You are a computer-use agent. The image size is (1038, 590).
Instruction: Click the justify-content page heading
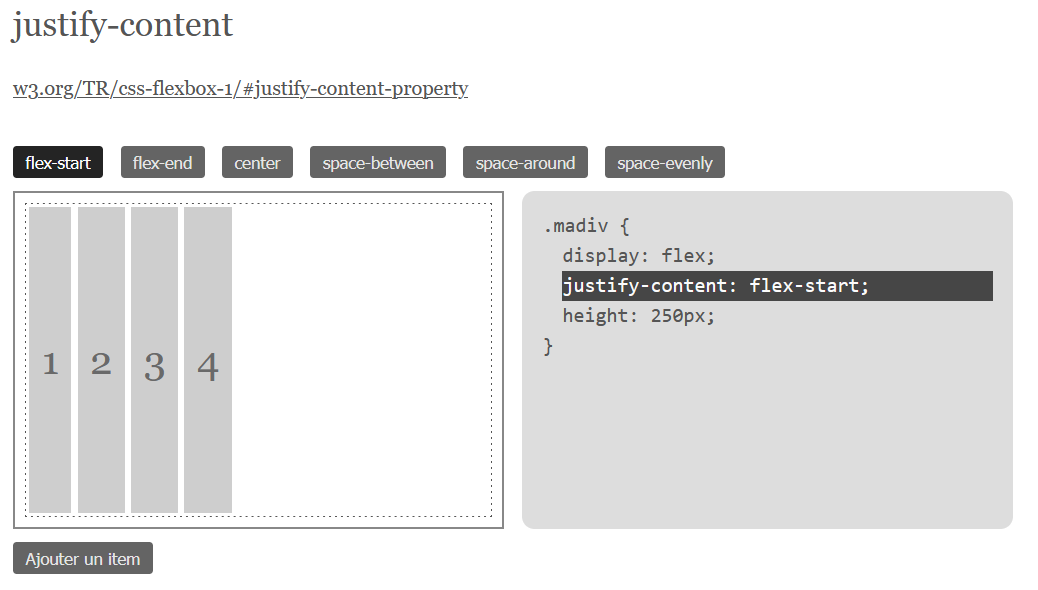click(x=122, y=26)
